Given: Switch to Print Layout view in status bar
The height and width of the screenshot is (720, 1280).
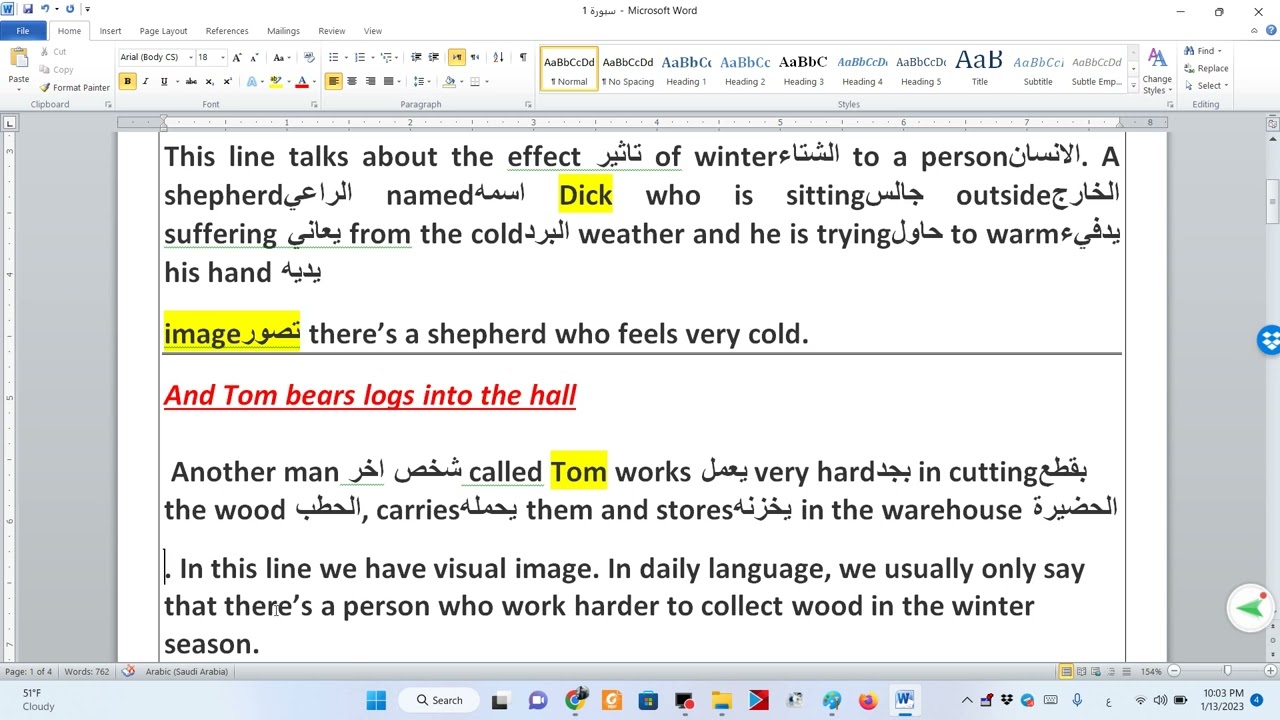Looking at the screenshot, I should point(1067,671).
